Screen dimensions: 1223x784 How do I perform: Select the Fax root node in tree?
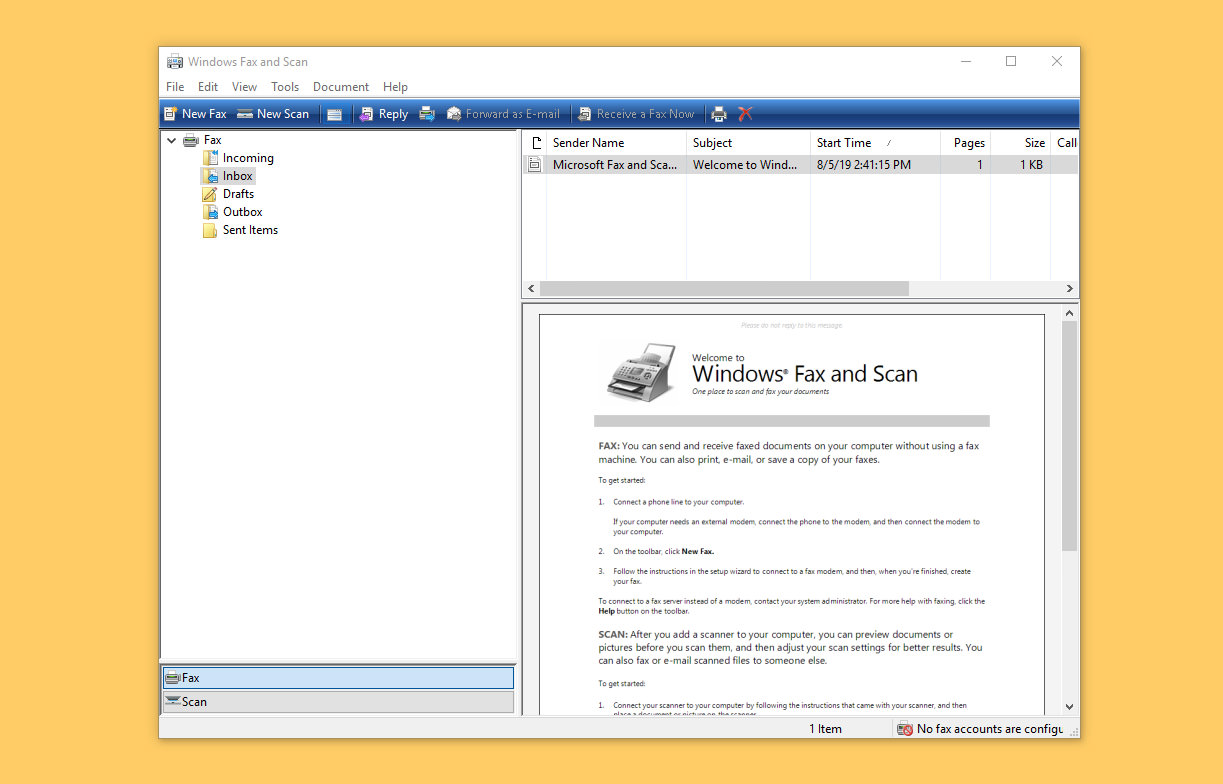coord(203,140)
